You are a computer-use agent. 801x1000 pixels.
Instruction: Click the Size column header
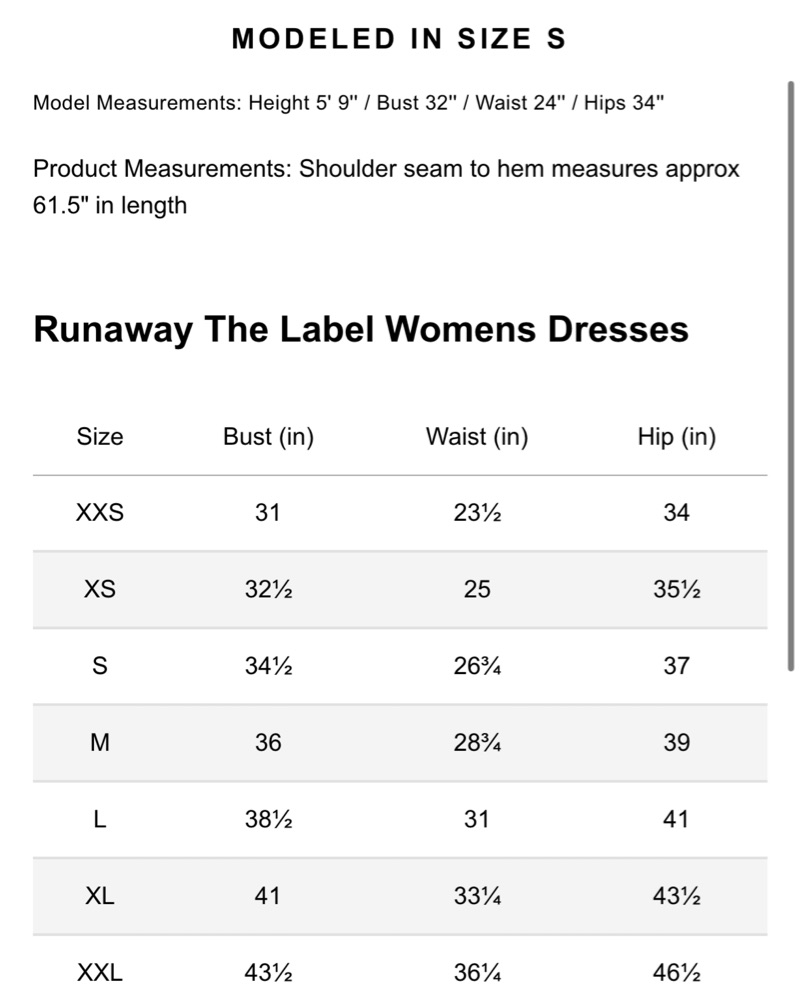click(100, 437)
